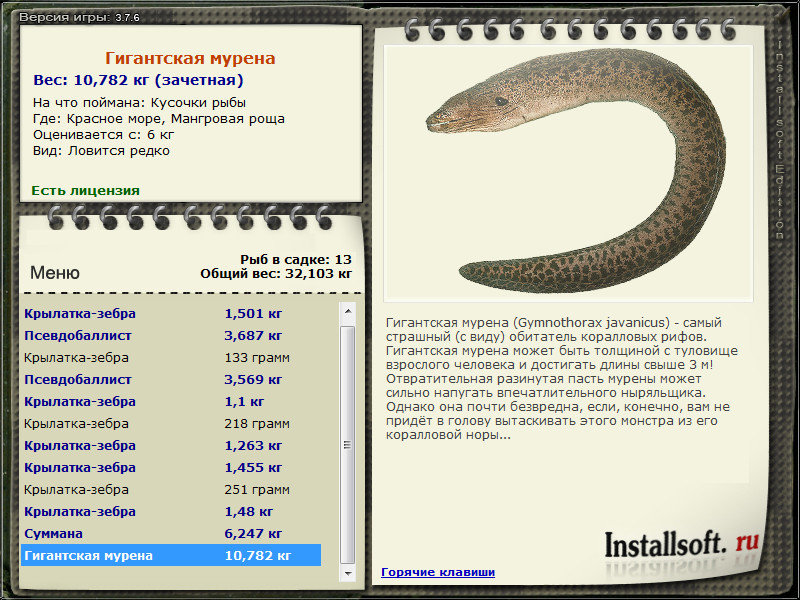The width and height of the screenshot is (800, 600).
Task: Click the fish list scroll down arrow
Action: pyautogui.click(x=347, y=573)
